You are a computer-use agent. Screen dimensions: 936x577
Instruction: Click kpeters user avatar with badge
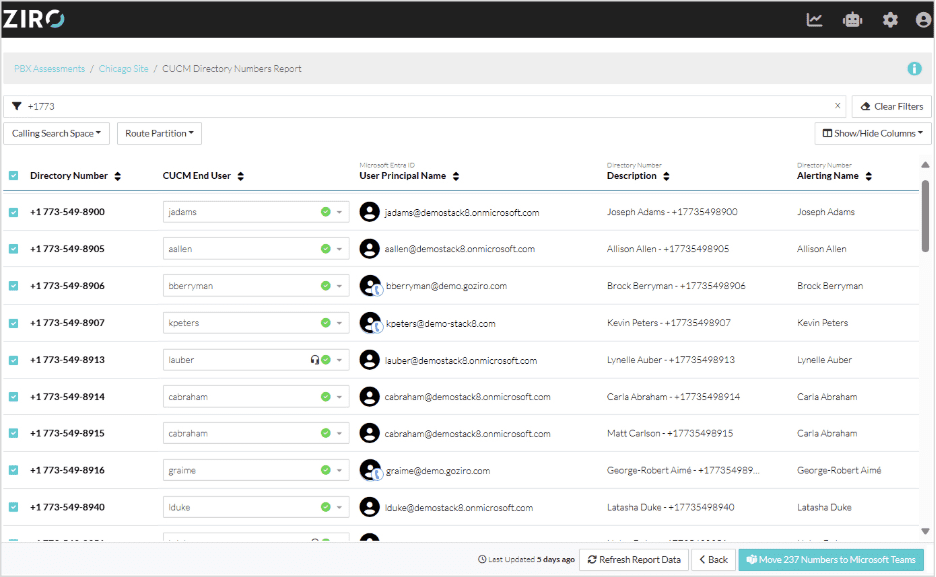[x=371, y=323]
